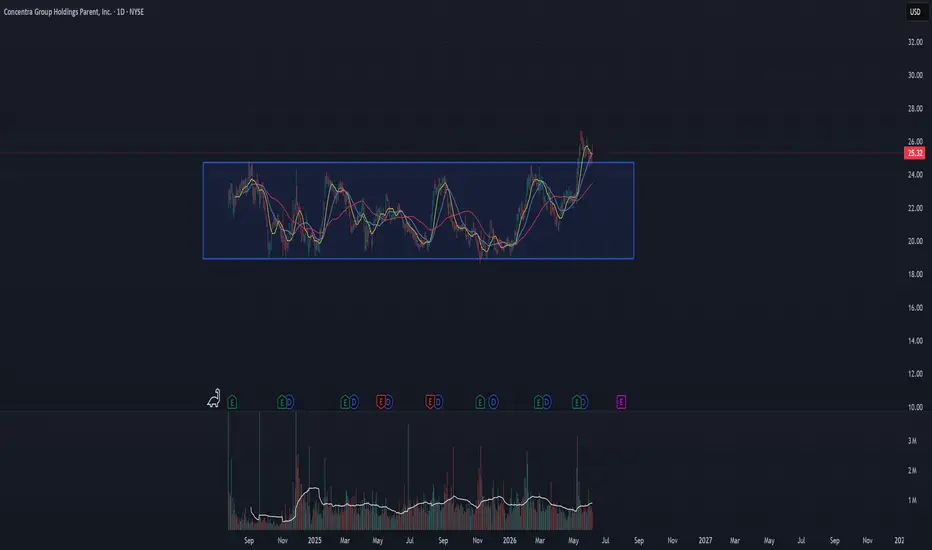Click the 12.00 price axis label
Screen dimensions: 932x550
tap(915, 374)
